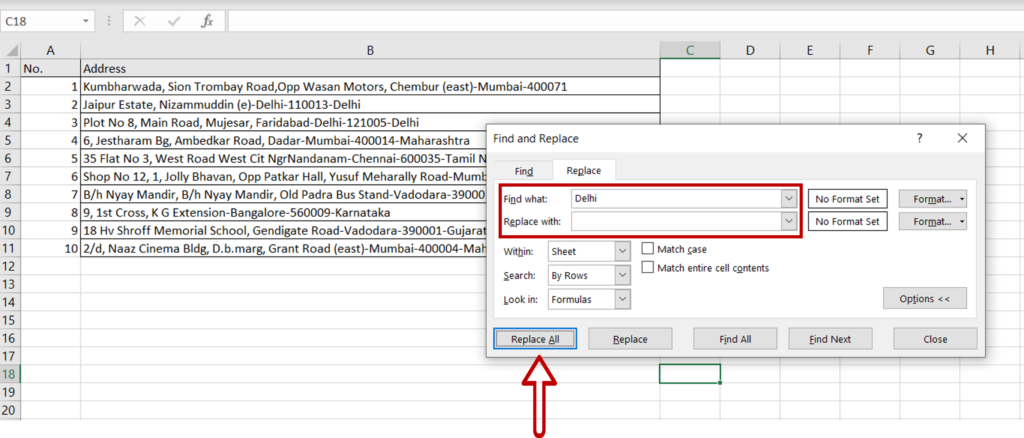
Task: Click the No Format Set preview for Replace with
Action: click(848, 222)
